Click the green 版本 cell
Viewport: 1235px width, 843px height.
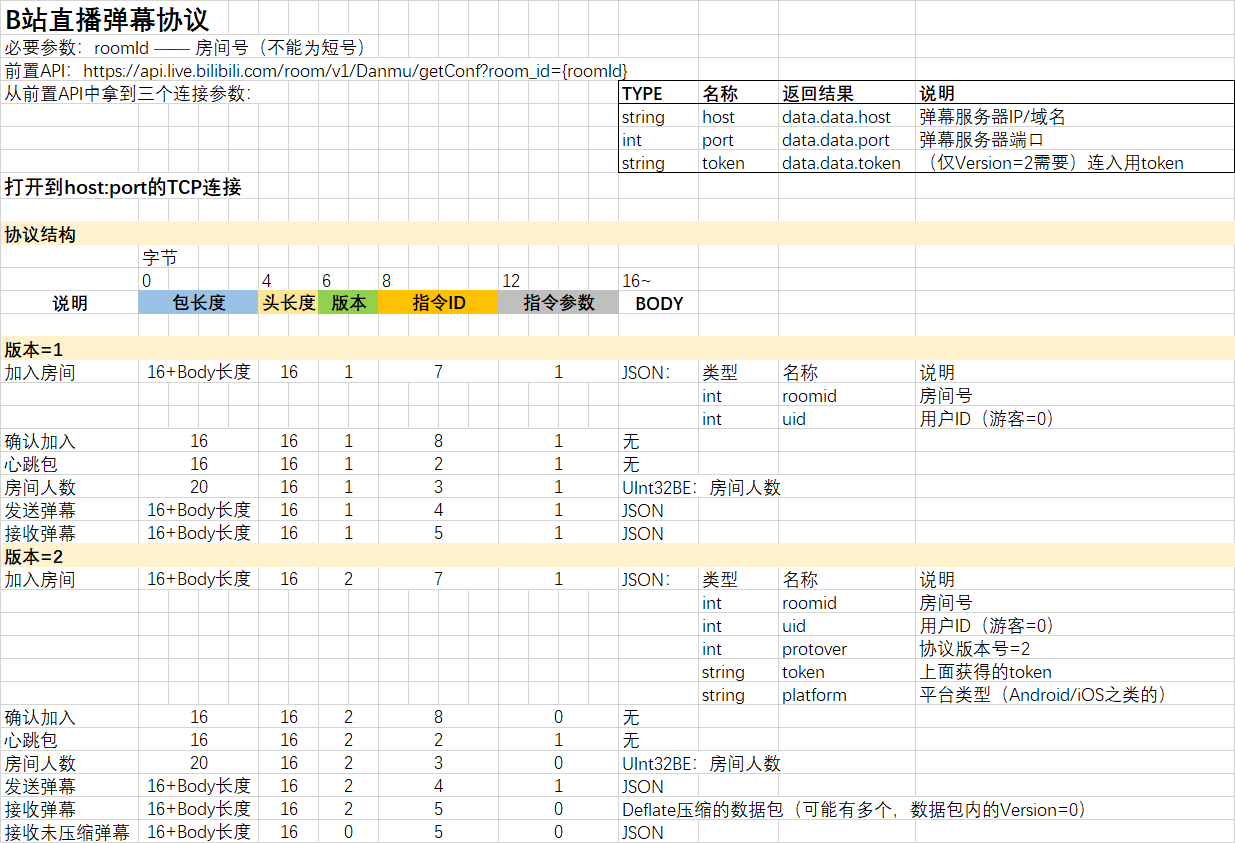(x=348, y=302)
